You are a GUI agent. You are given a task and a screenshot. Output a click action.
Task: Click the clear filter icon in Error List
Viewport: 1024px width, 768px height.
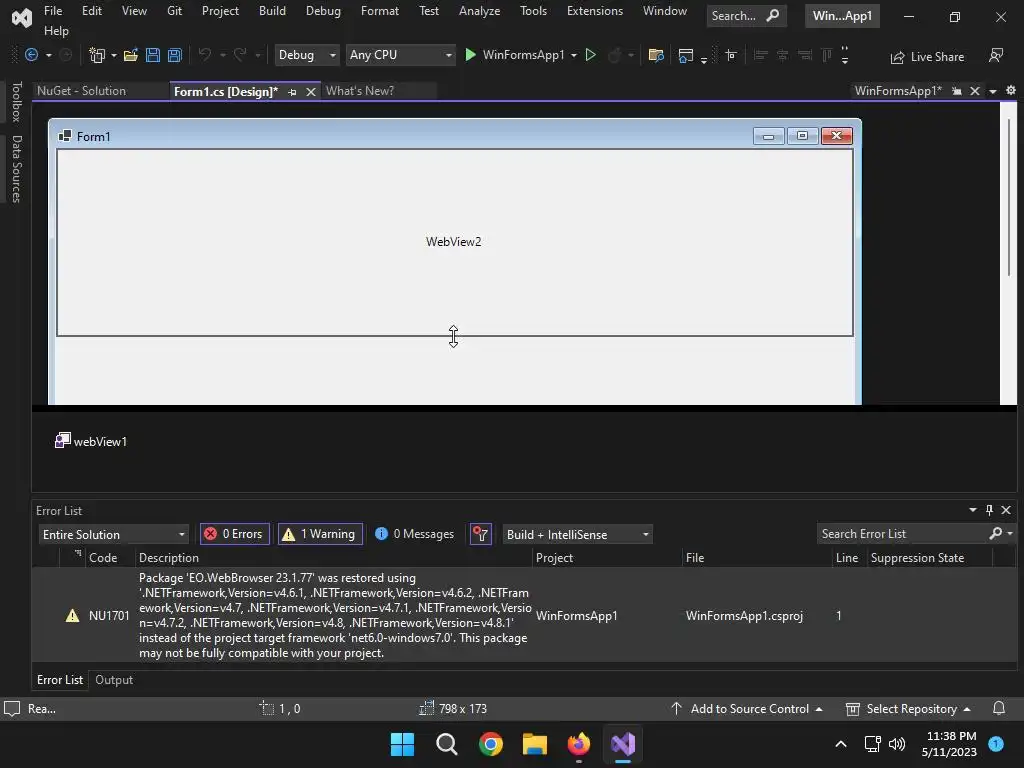point(481,534)
